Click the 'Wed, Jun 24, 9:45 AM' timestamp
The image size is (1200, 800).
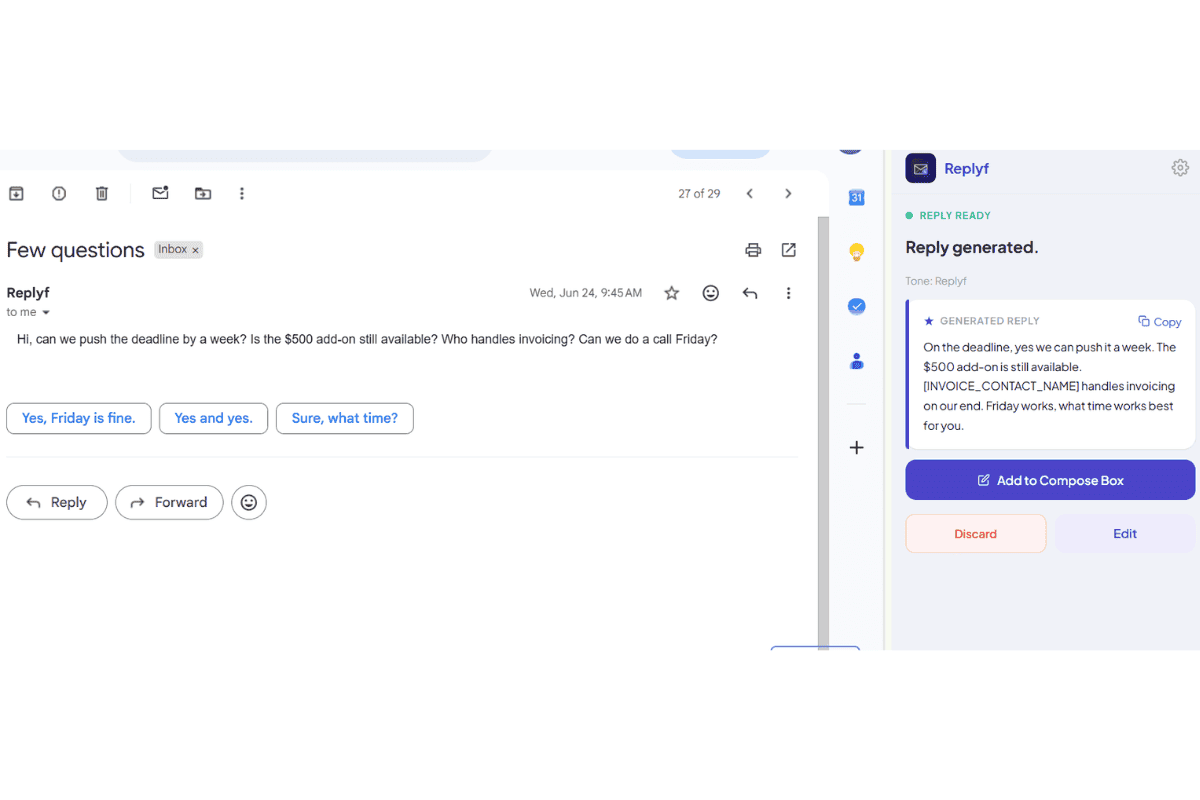pyautogui.click(x=586, y=293)
